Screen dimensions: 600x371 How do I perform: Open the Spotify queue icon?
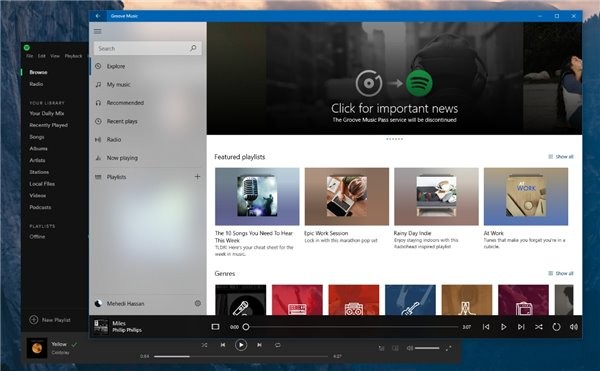(381, 348)
